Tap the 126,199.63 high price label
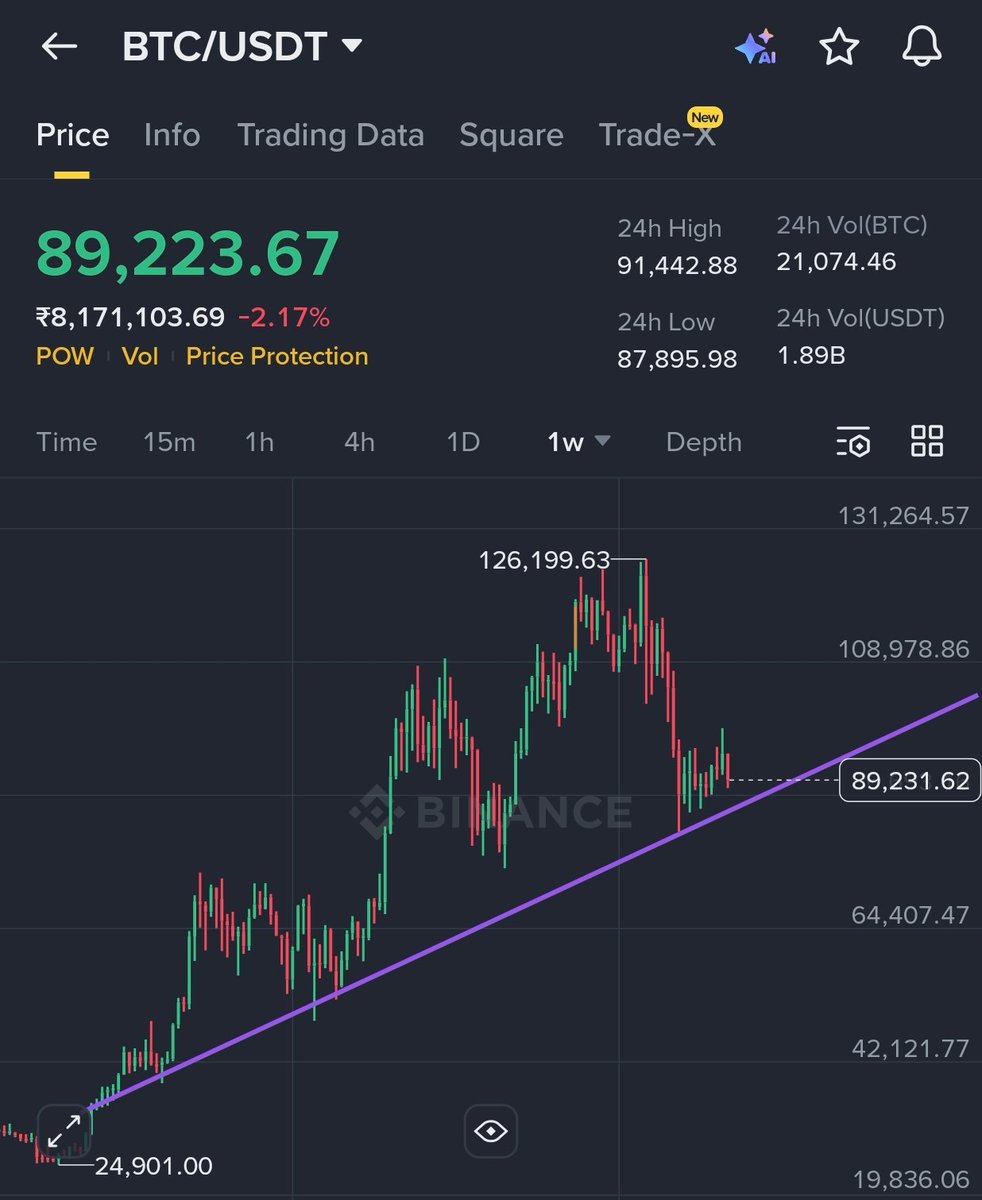The height and width of the screenshot is (1200, 982). [544, 560]
